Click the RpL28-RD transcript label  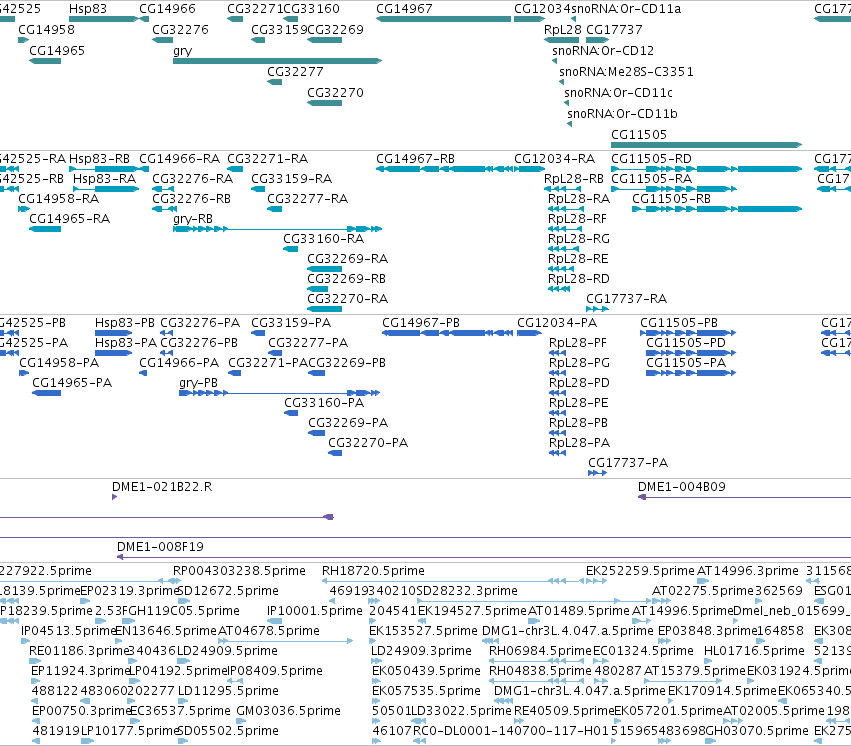click(579, 279)
